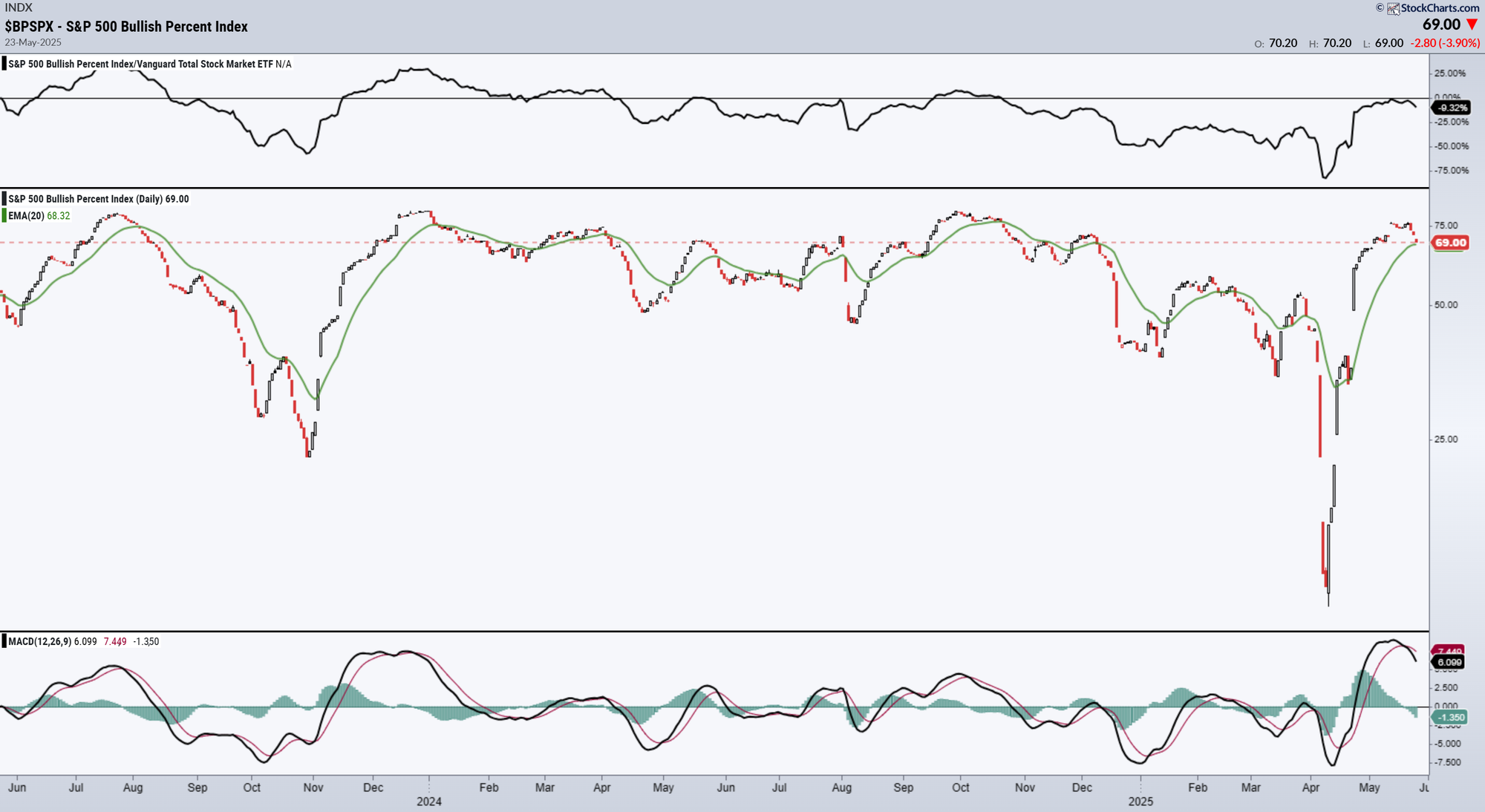Click the -50.00% axis label in ratio panel

pos(1451,146)
